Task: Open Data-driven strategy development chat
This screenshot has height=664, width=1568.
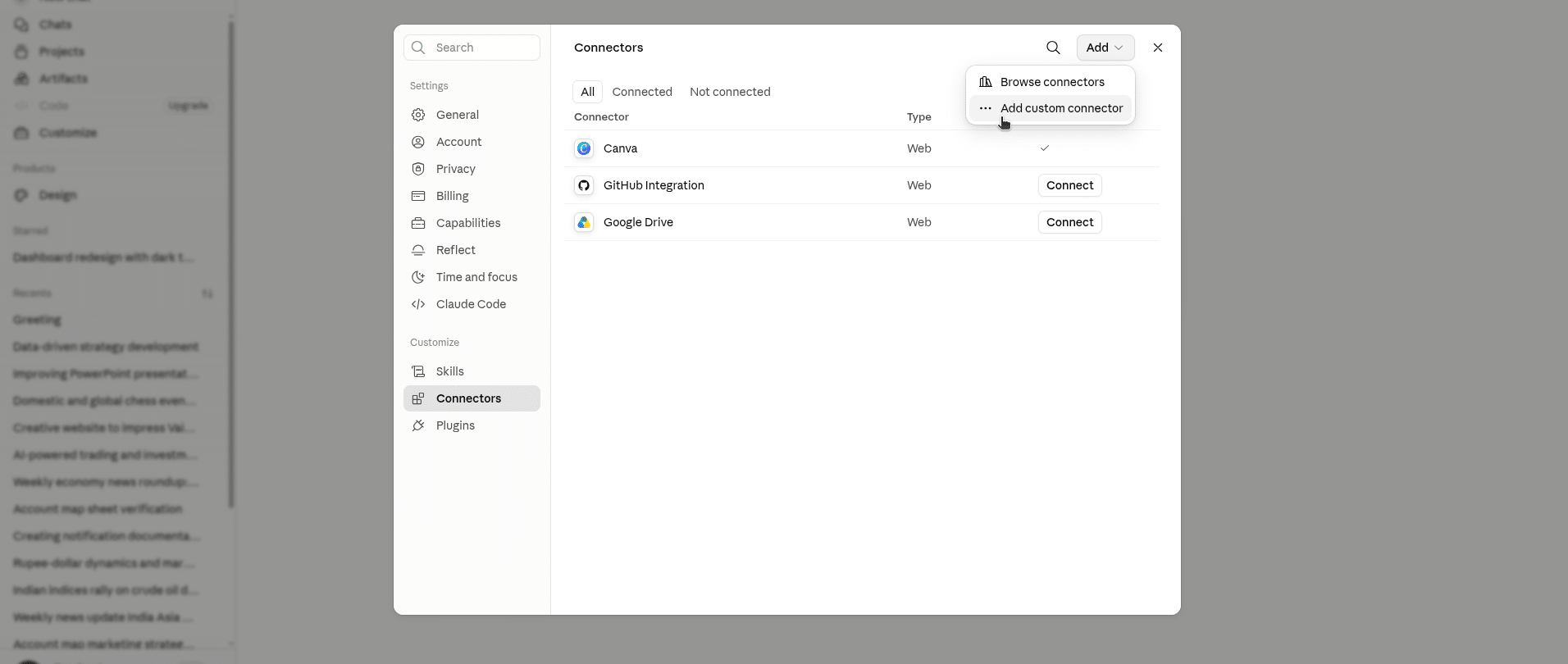Action: tap(106, 347)
